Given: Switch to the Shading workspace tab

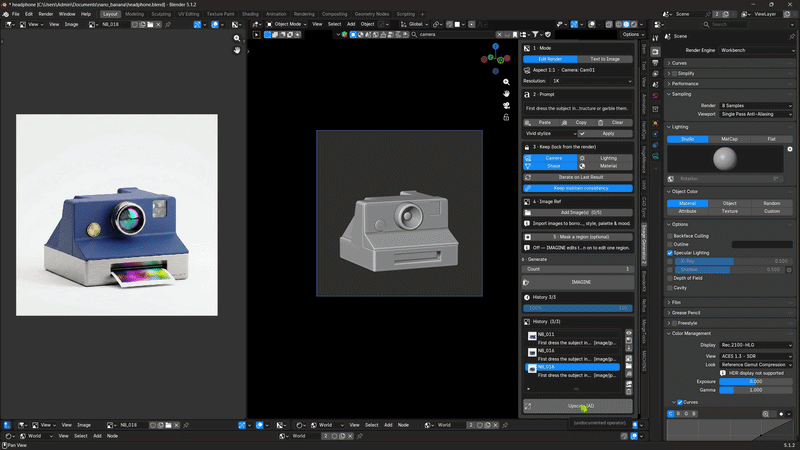Looking at the screenshot, I should point(250,14).
